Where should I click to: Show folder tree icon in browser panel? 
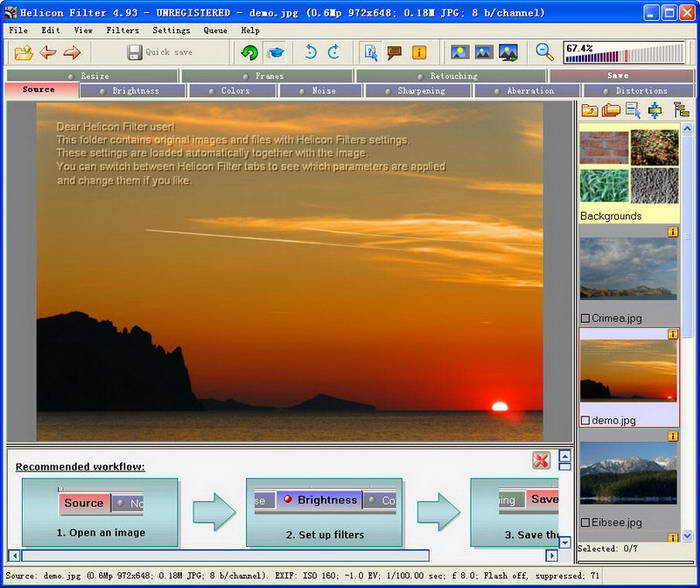point(681,110)
